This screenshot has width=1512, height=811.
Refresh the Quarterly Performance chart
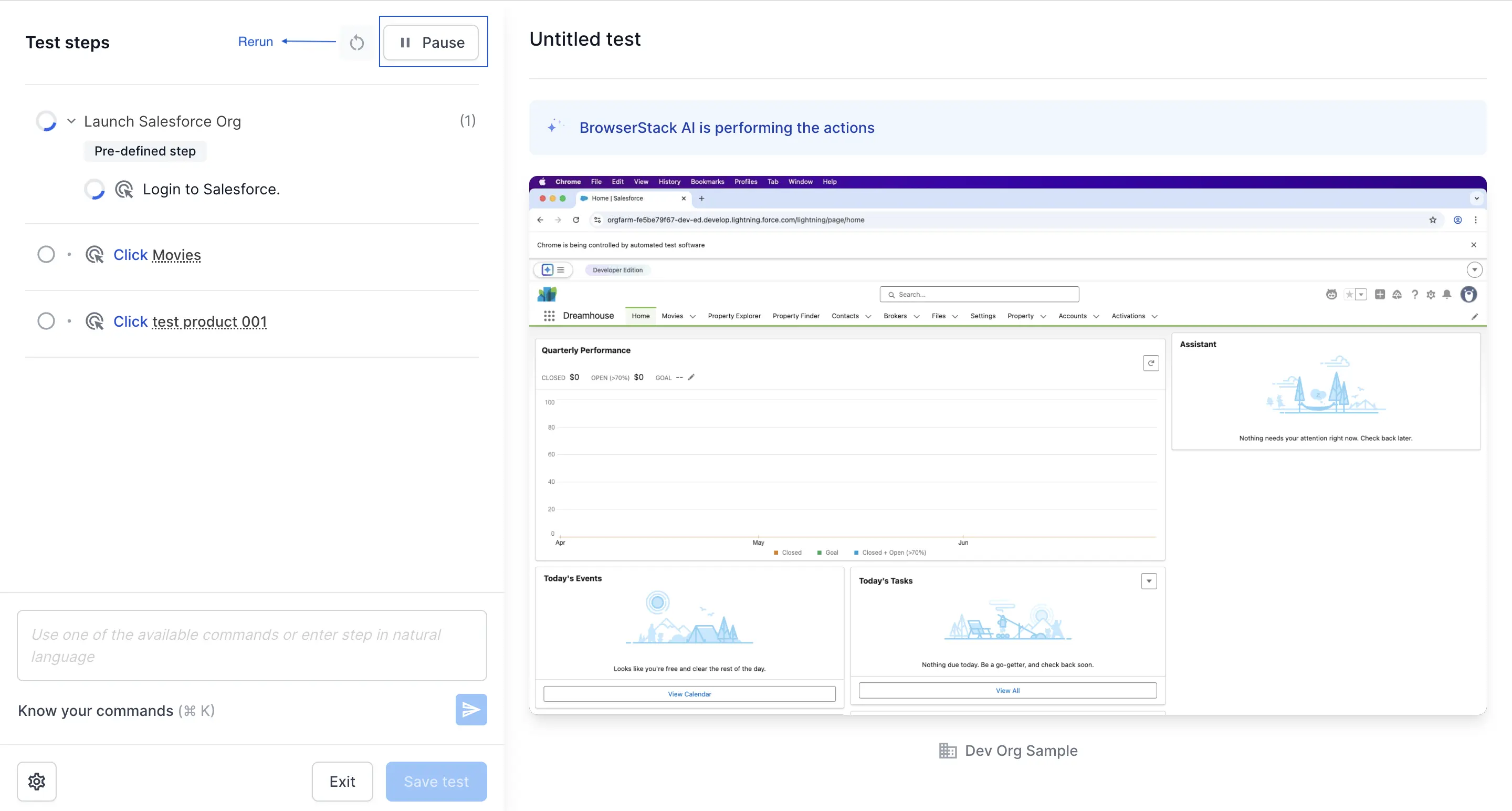tap(1150, 363)
